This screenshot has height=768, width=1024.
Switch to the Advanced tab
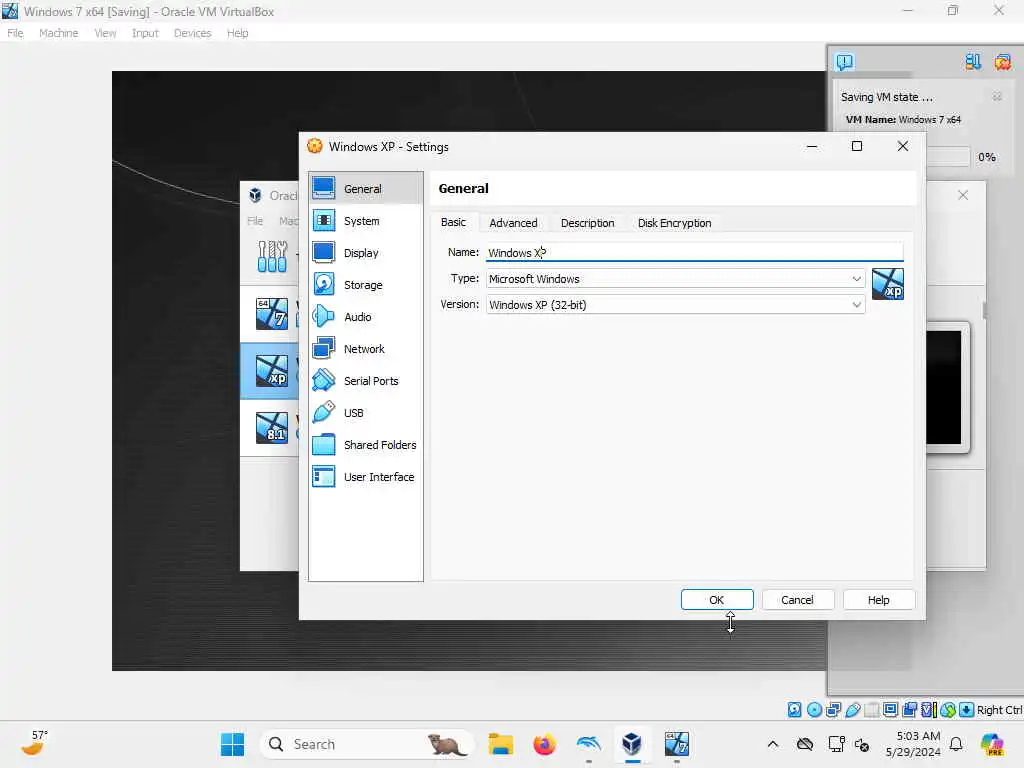(x=513, y=223)
